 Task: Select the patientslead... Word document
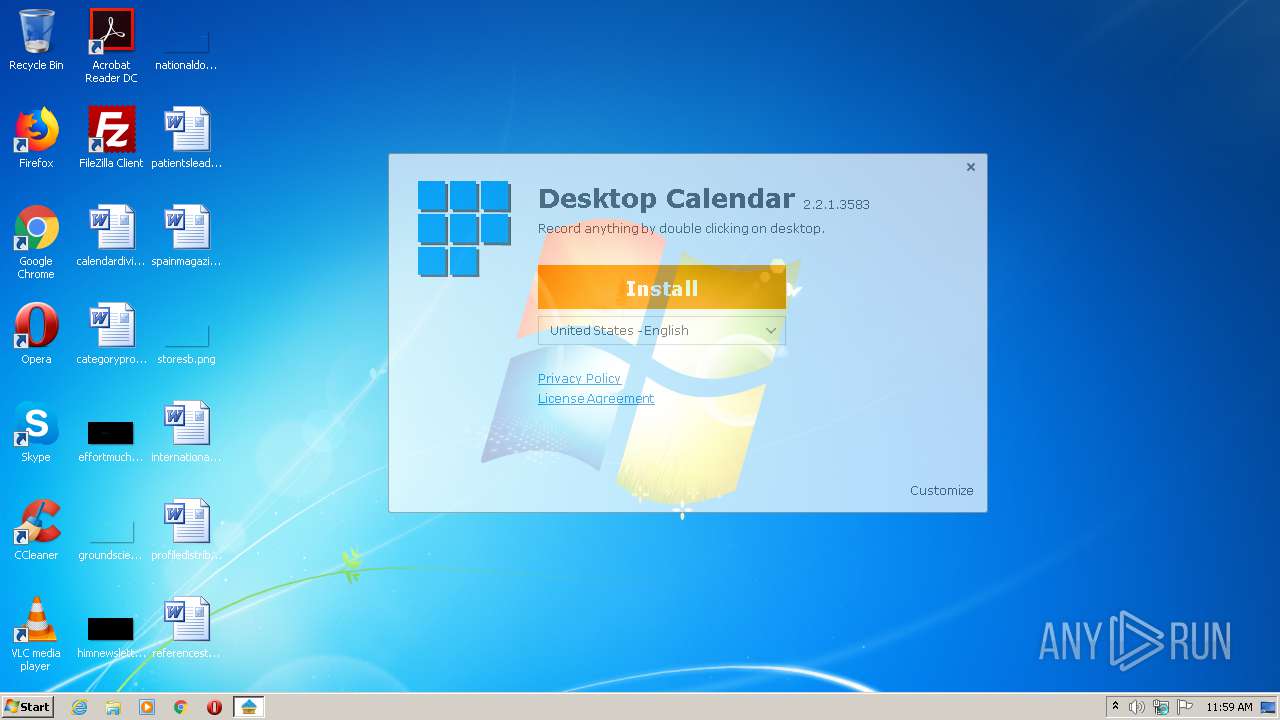186,138
